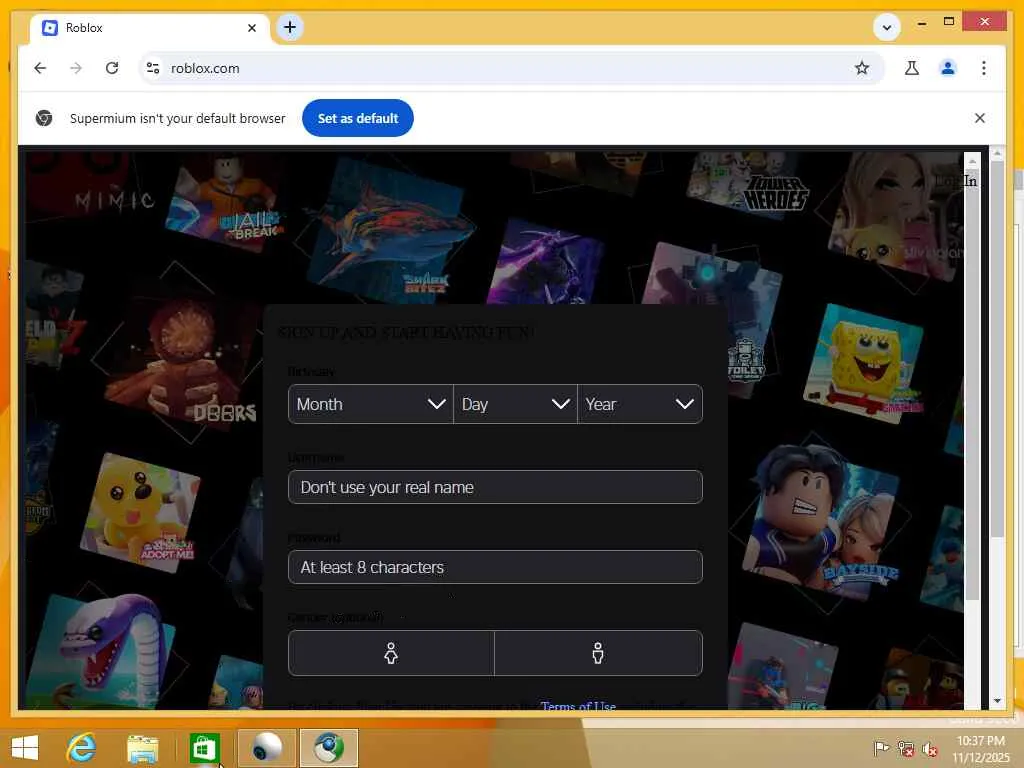The height and width of the screenshot is (768, 1024).
Task: Open the Chrome Labs flask icon
Action: pos(912,68)
